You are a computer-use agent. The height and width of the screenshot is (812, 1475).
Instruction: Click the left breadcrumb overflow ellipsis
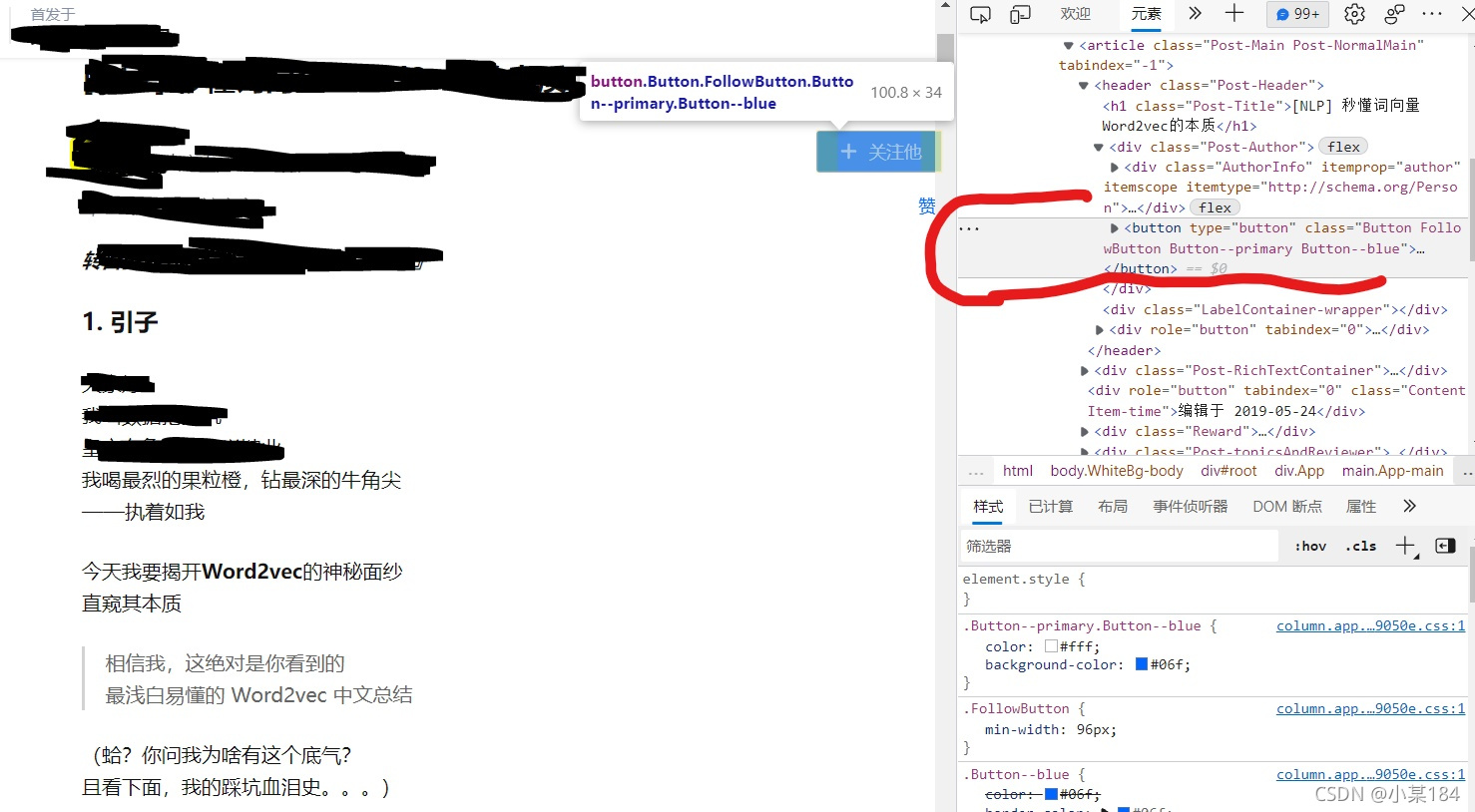point(976,471)
